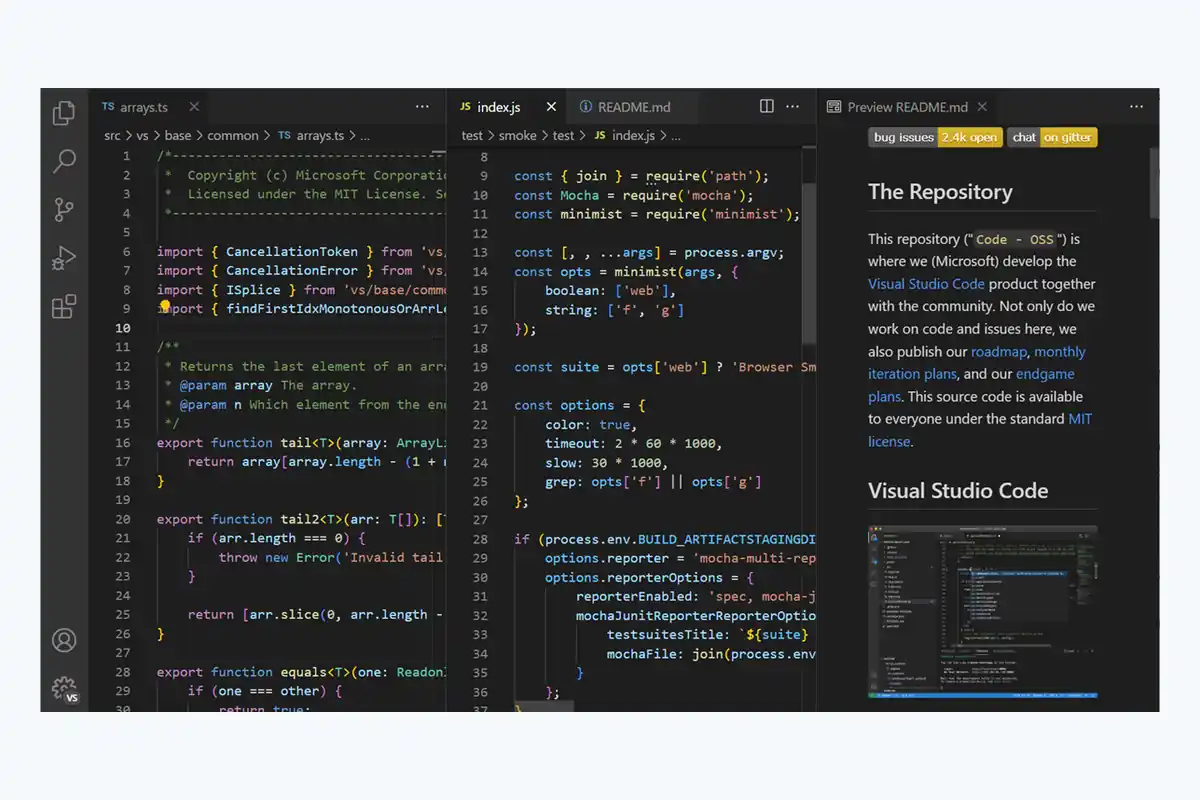Open the Accounts menu icon
The width and height of the screenshot is (1200, 800).
64,640
